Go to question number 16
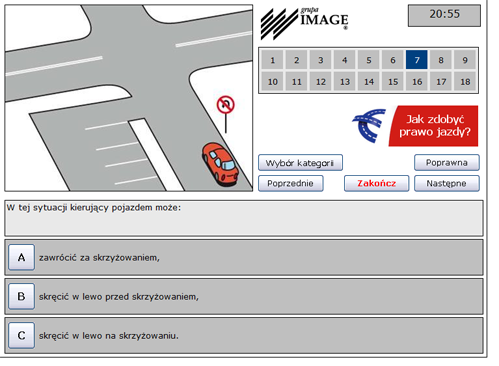Viewport: 499px width, 366px height. coord(417,81)
